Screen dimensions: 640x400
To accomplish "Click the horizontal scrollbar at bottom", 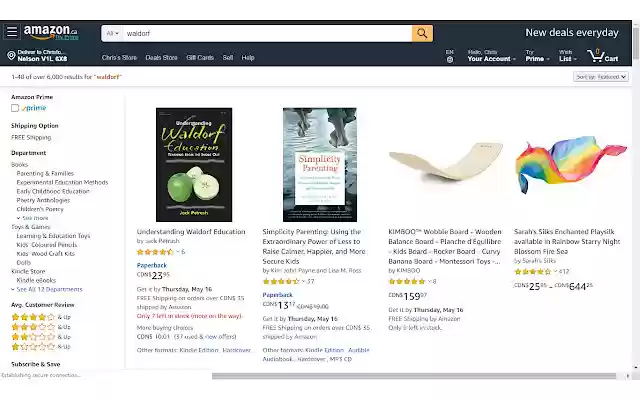I will [413, 376].
